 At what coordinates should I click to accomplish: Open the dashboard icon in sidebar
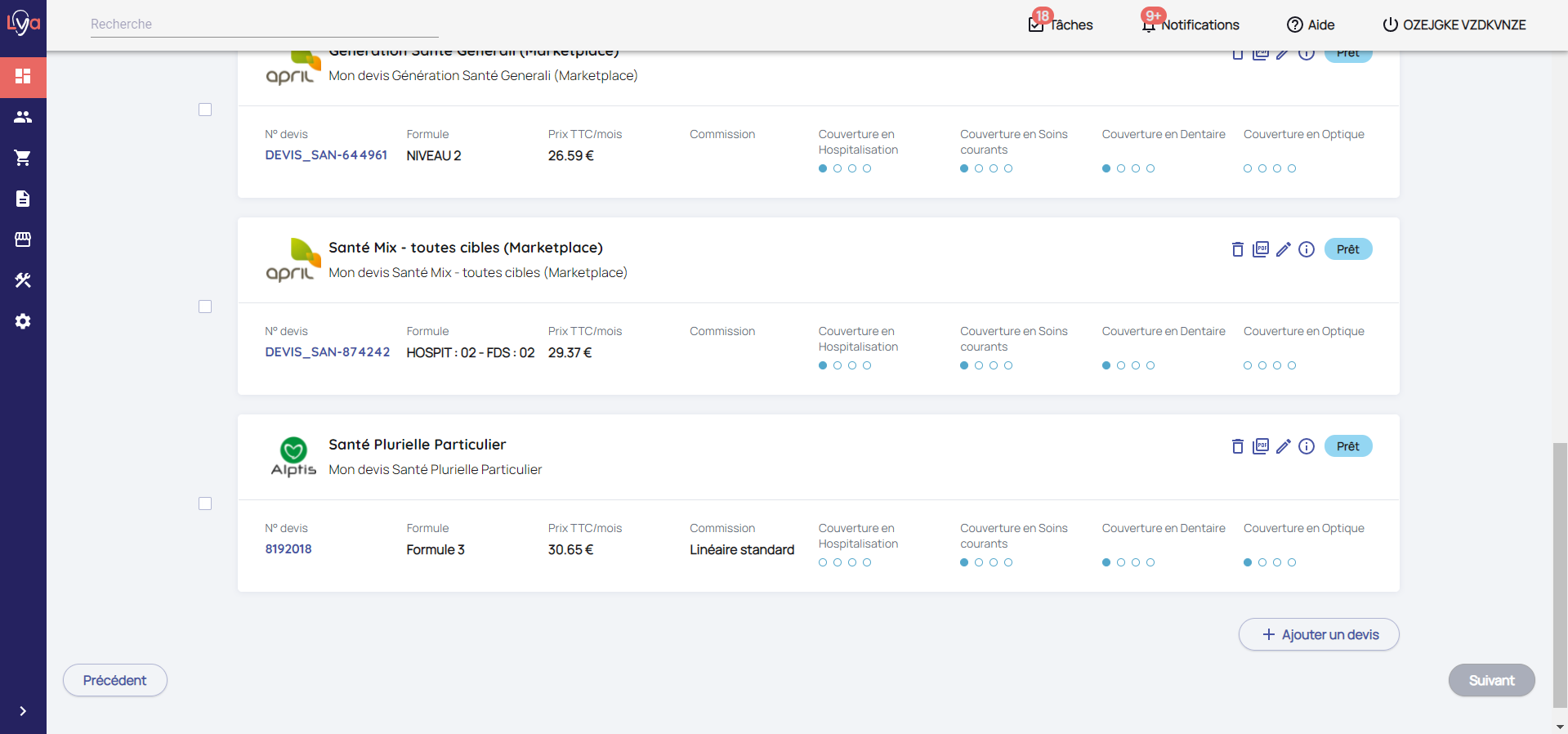pyautogui.click(x=23, y=76)
